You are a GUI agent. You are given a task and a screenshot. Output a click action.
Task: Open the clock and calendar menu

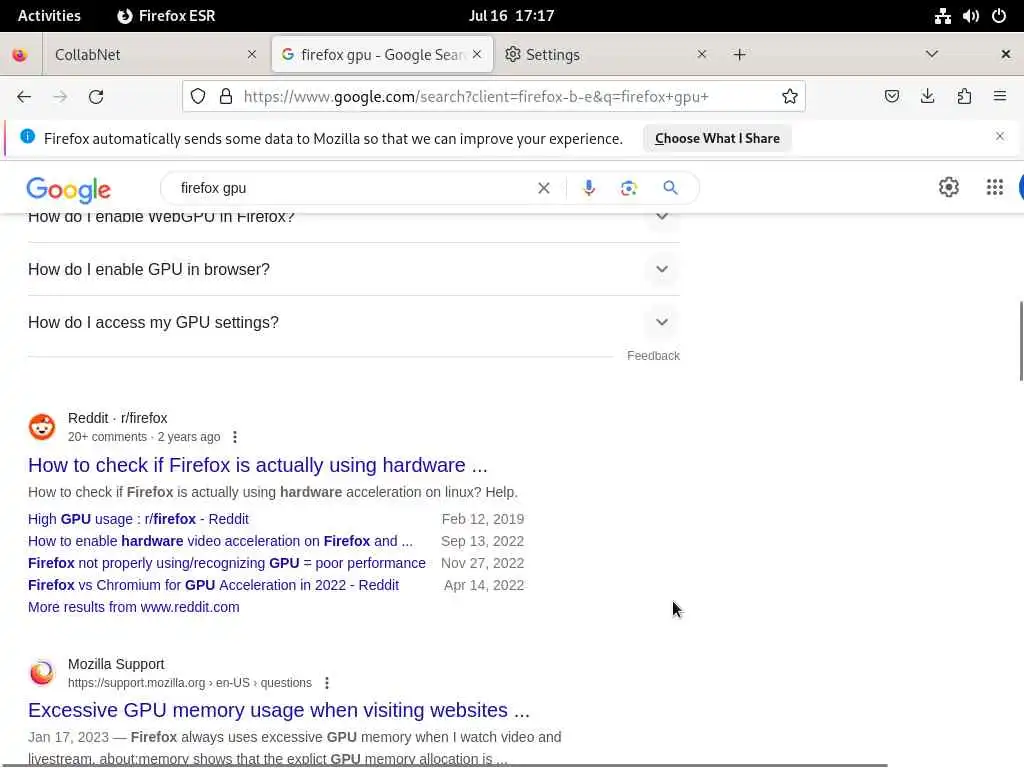[x=511, y=16]
